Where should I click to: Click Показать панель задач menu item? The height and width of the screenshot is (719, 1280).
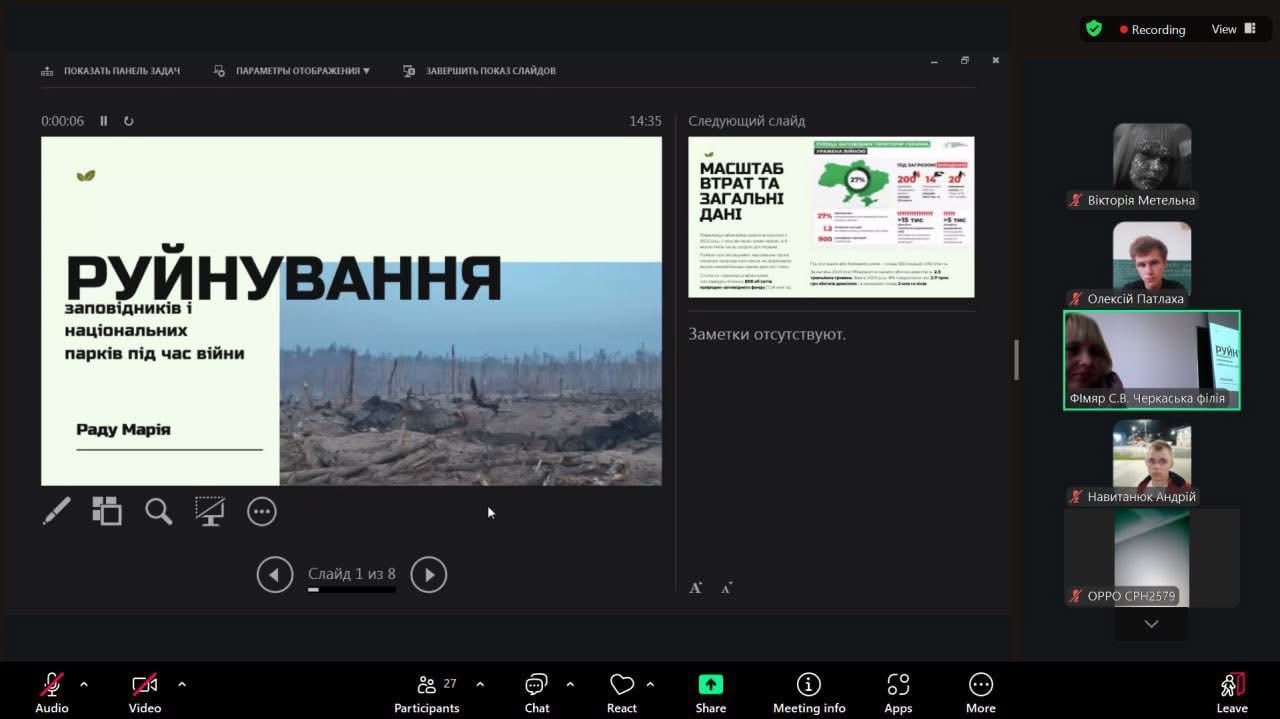111,71
